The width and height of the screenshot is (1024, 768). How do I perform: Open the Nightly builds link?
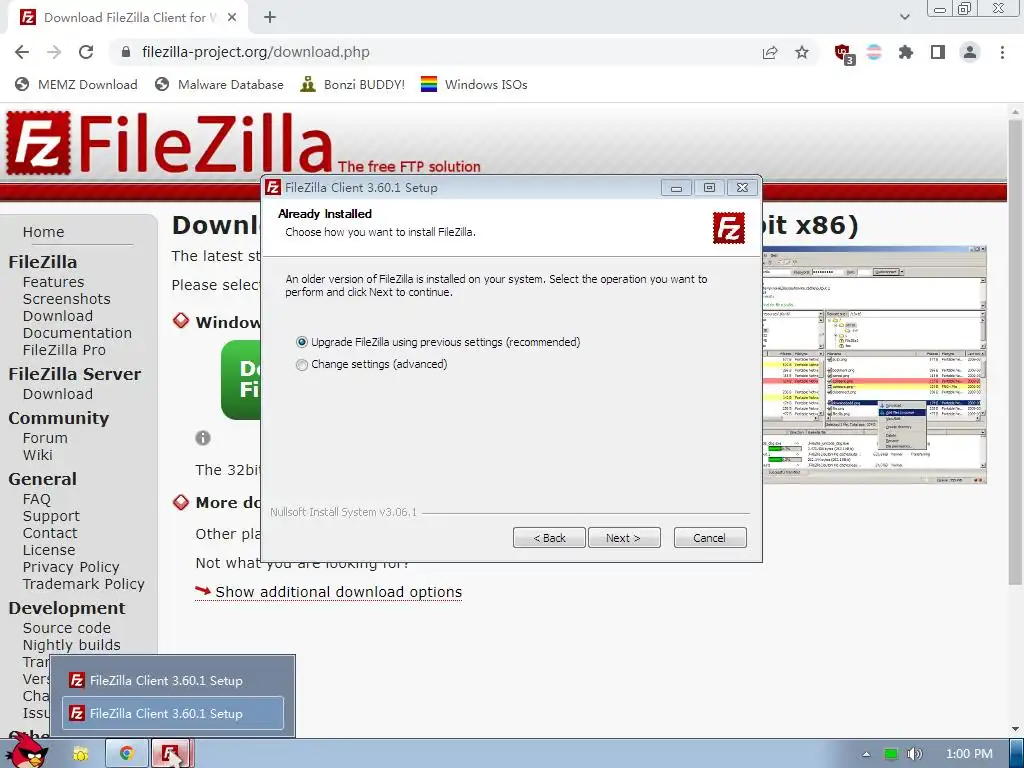pos(72,645)
